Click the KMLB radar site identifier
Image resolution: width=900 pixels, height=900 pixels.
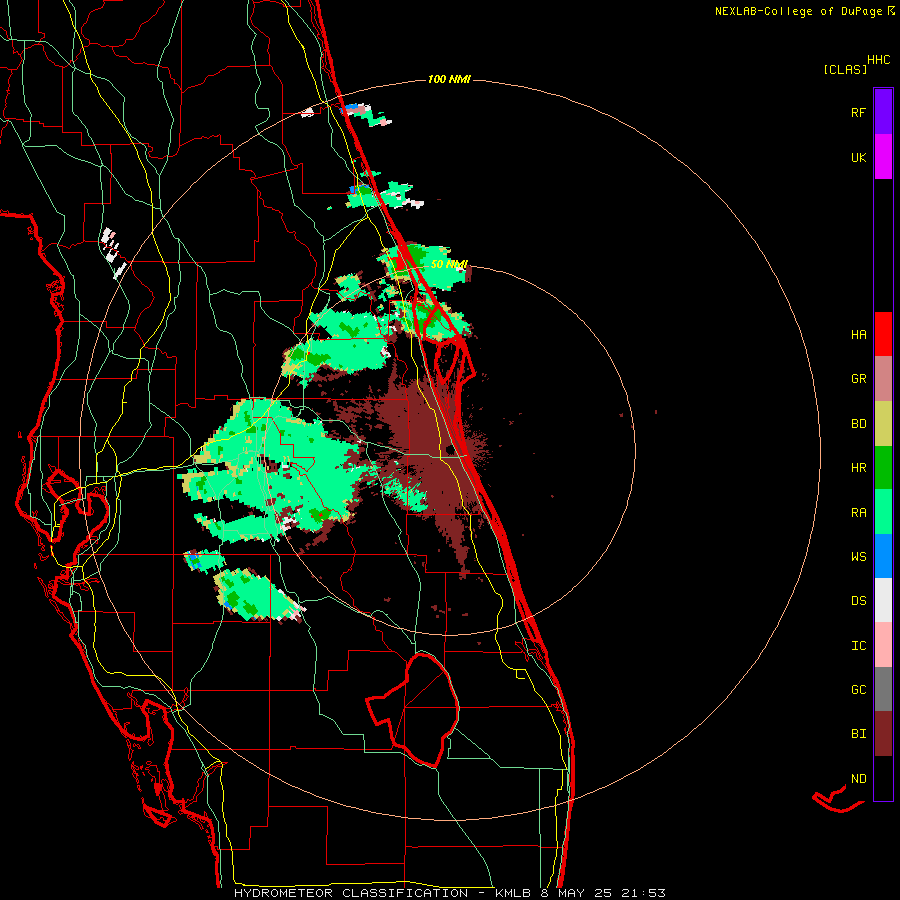coord(514,893)
